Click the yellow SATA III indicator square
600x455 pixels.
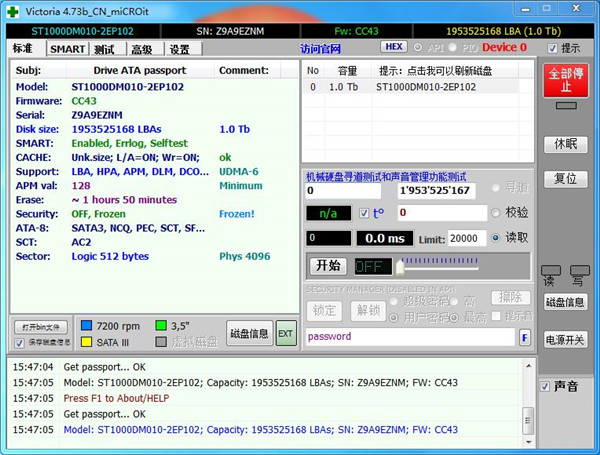(87, 342)
